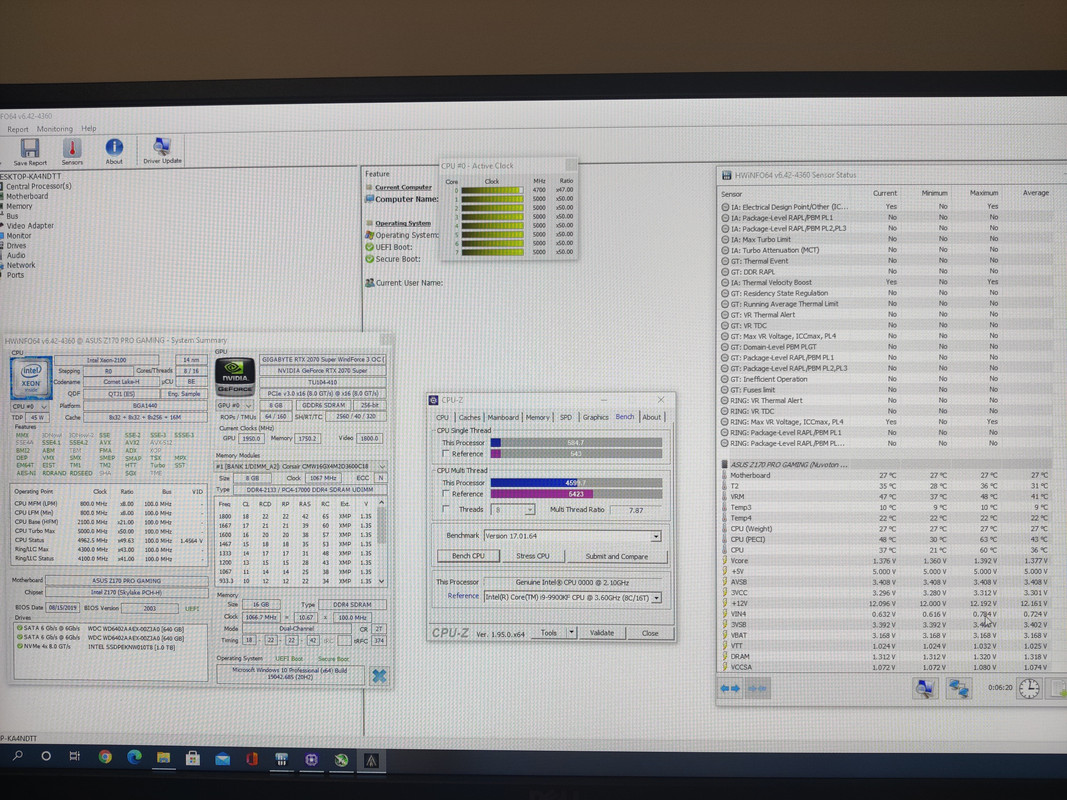Click the NVMe drive green status icon

point(19,646)
